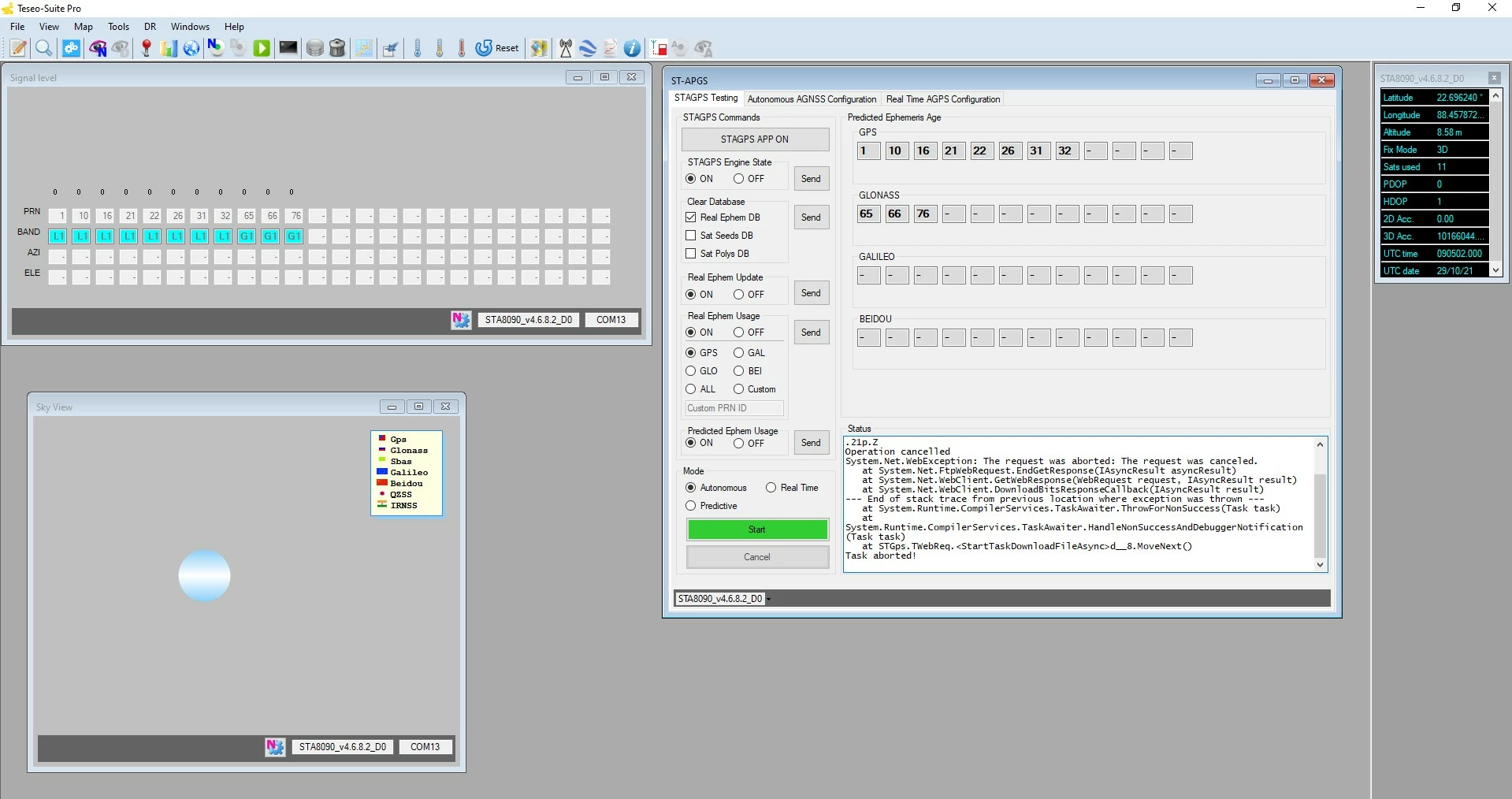Click the antenna tower icon

click(x=565, y=48)
